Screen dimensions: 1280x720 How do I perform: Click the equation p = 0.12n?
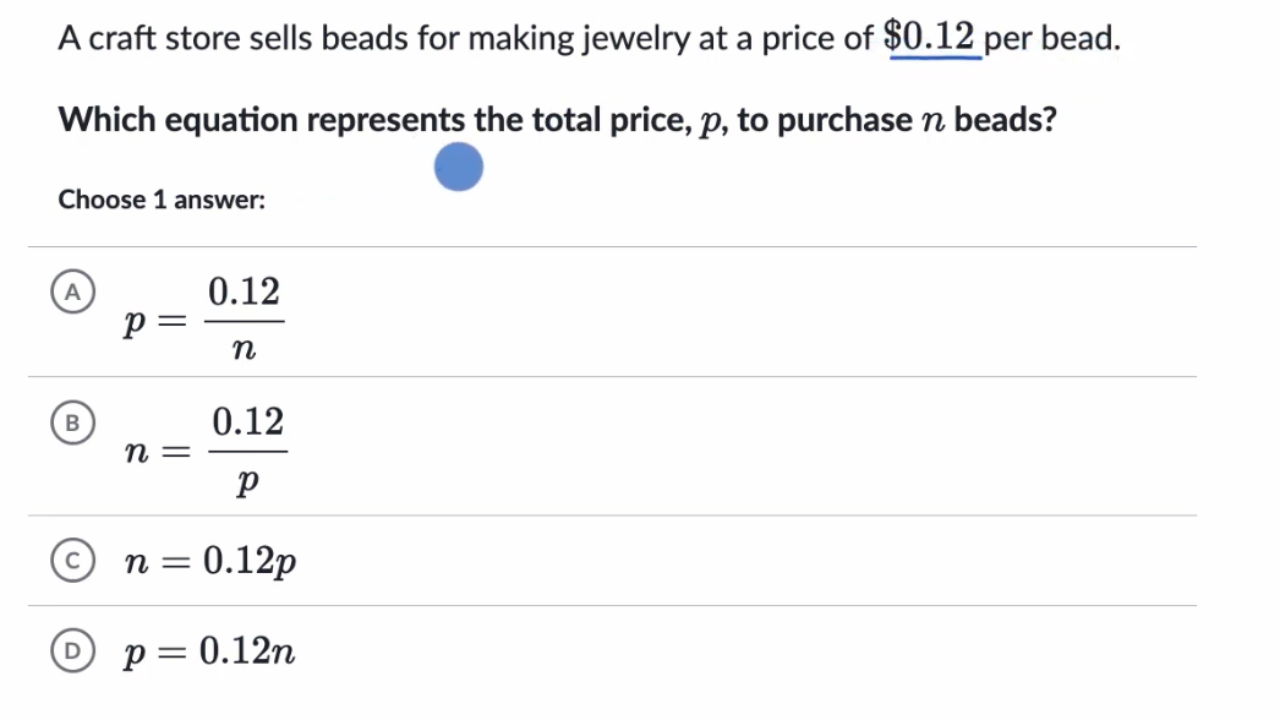209,652
